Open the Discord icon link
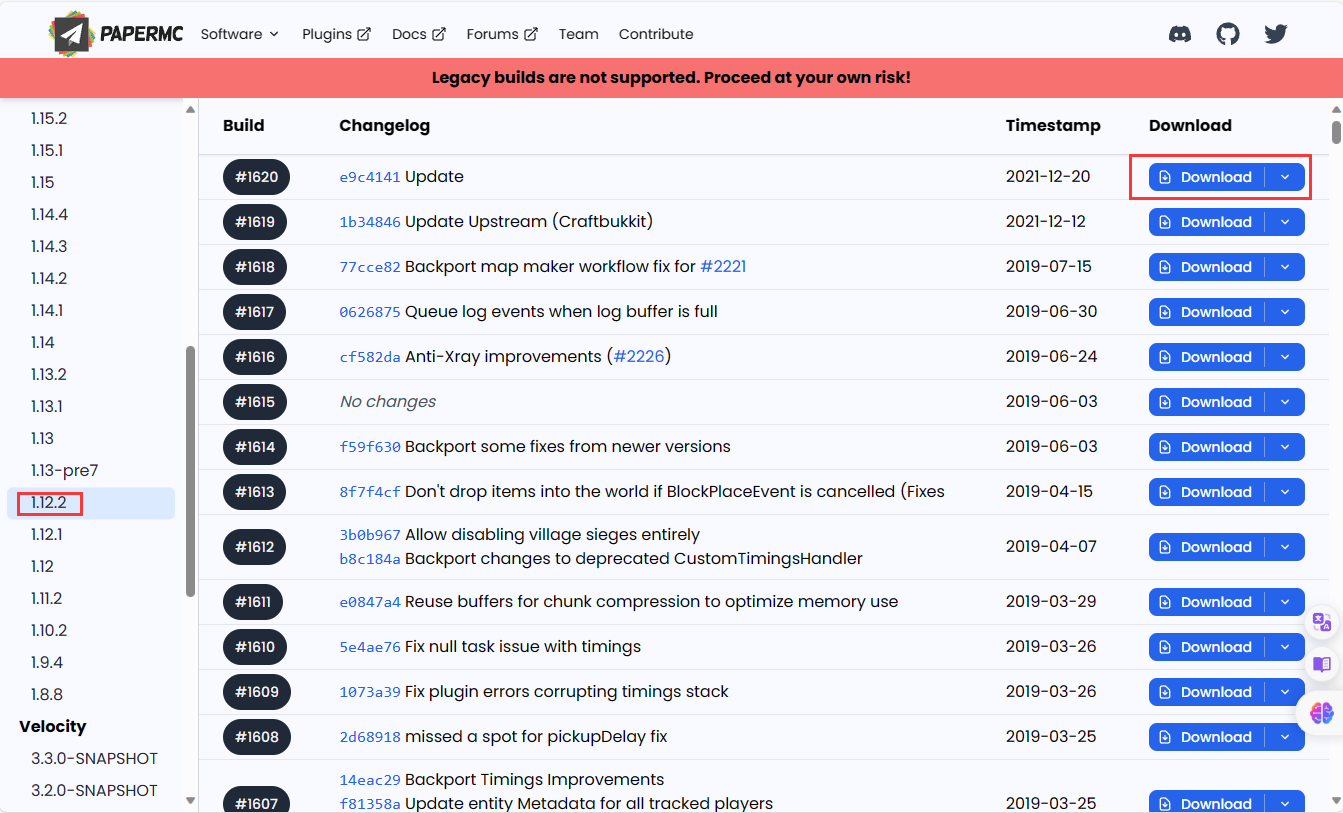The image size is (1343, 813). 1180,34
